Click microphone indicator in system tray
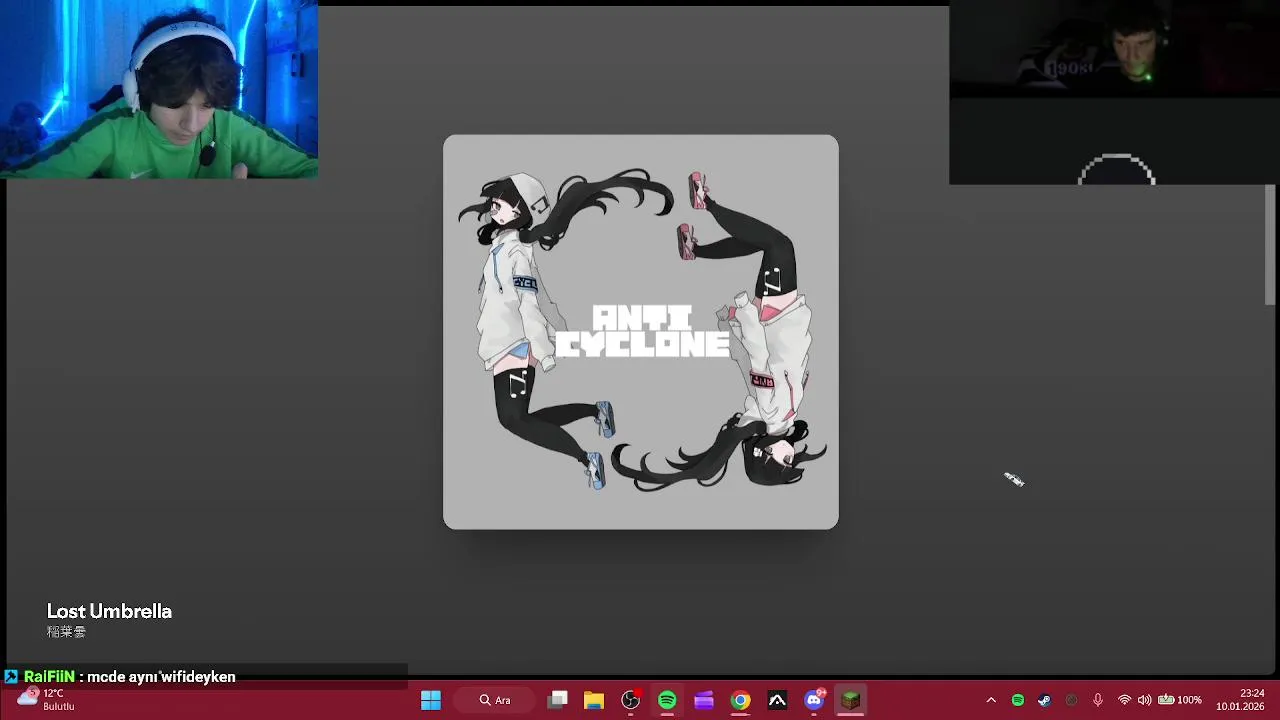Viewport: 1280px width, 720px height. coord(1098,700)
